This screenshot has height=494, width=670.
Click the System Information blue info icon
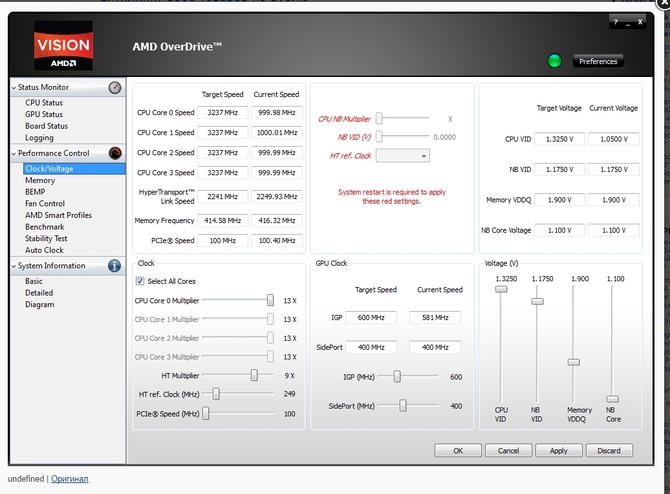point(115,266)
